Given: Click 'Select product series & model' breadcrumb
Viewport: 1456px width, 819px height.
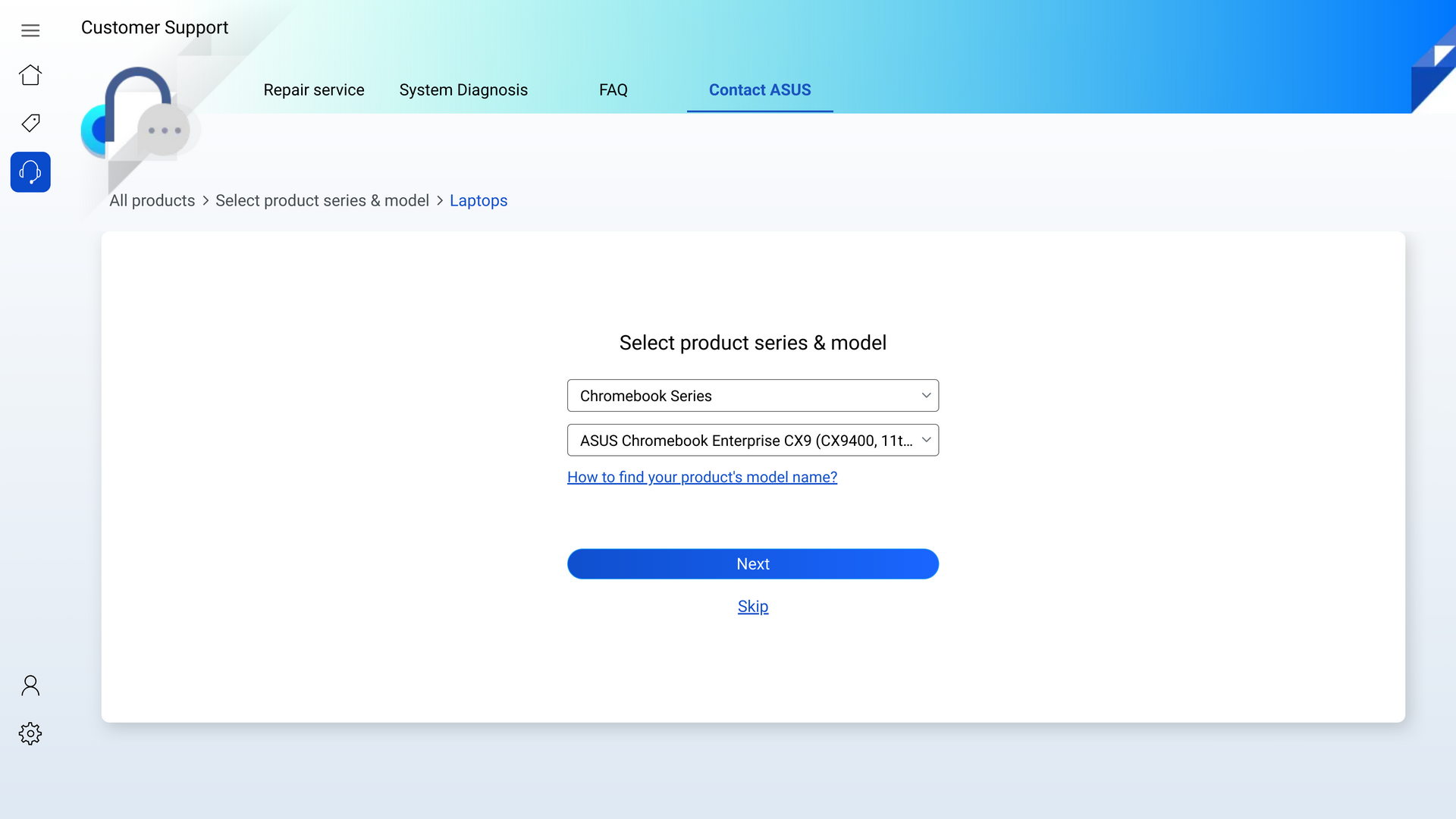Looking at the screenshot, I should [x=322, y=200].
